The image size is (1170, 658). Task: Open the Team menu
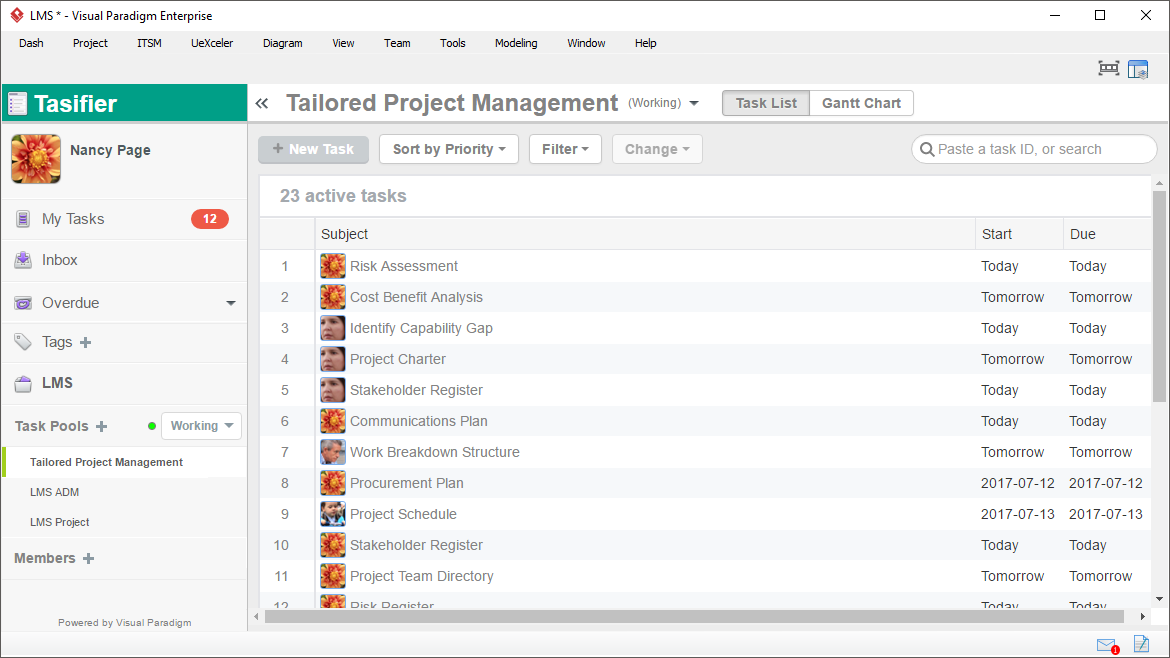397,43
